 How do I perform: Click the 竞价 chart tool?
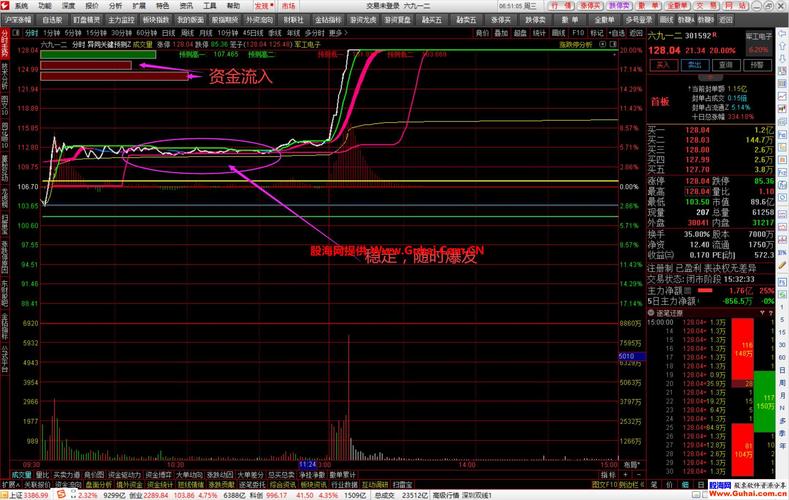click(x=482, y=33)
